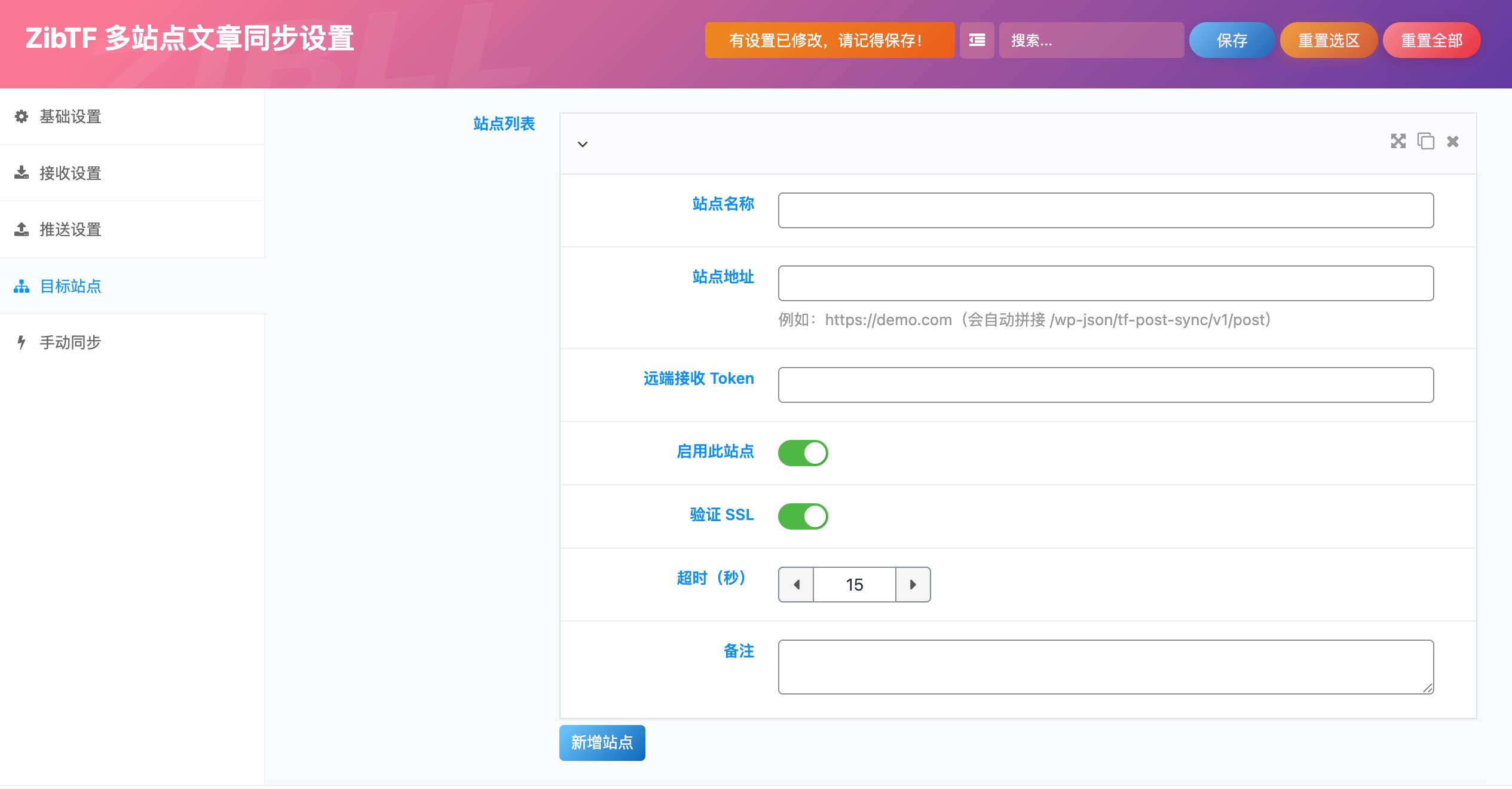Select the 接收设置 download icon

coord(22,172)
